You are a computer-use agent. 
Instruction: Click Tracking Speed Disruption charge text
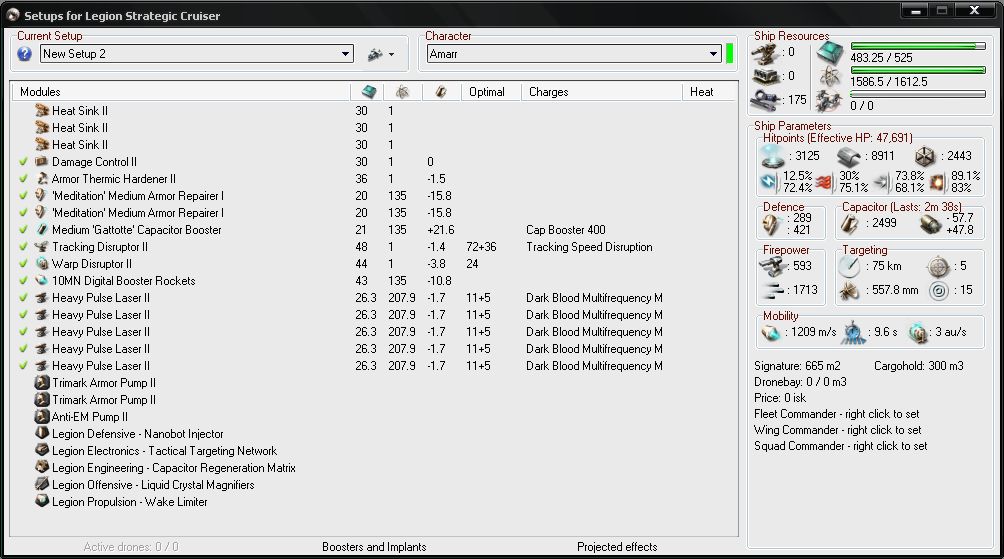tap(589, 247)
